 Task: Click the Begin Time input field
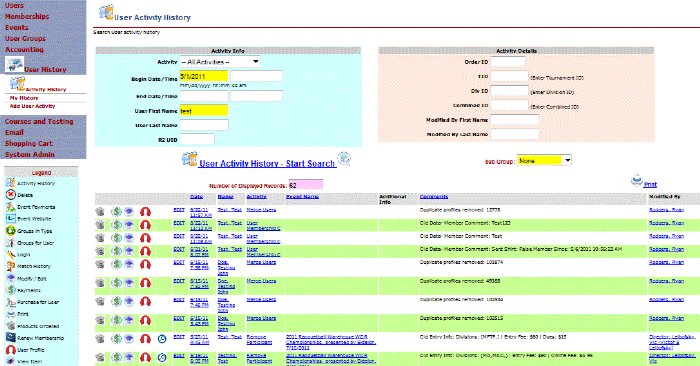pyautogui.click(x=256, y=76)
